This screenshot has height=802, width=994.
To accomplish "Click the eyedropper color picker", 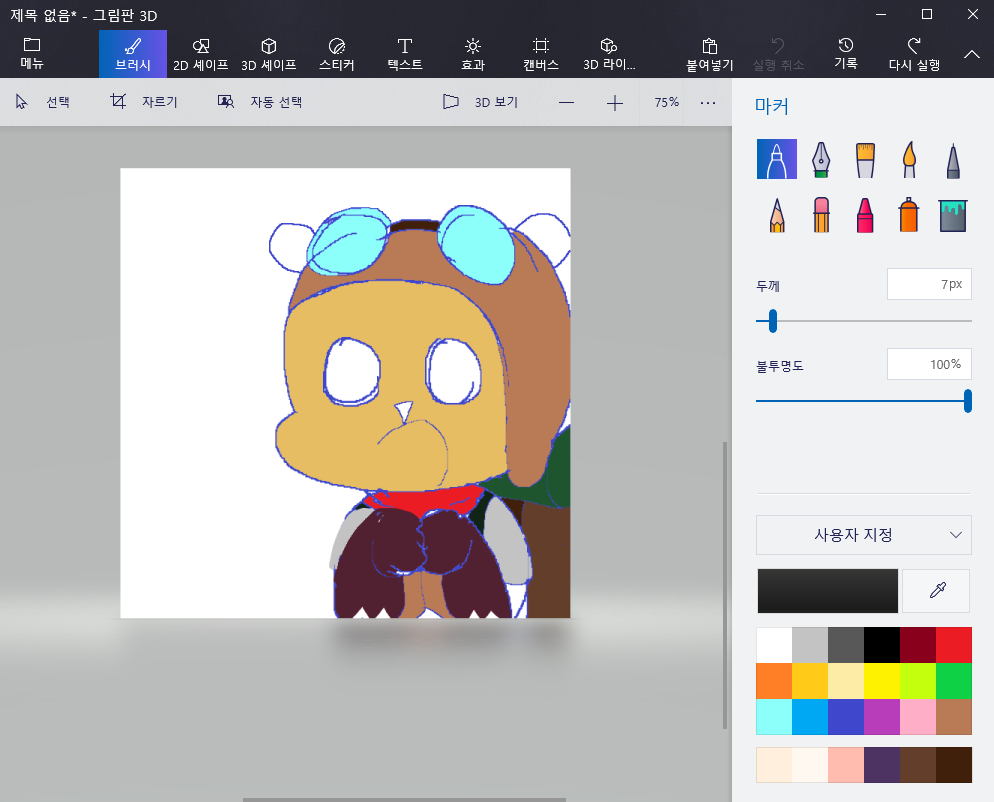I will coord(936,591).
